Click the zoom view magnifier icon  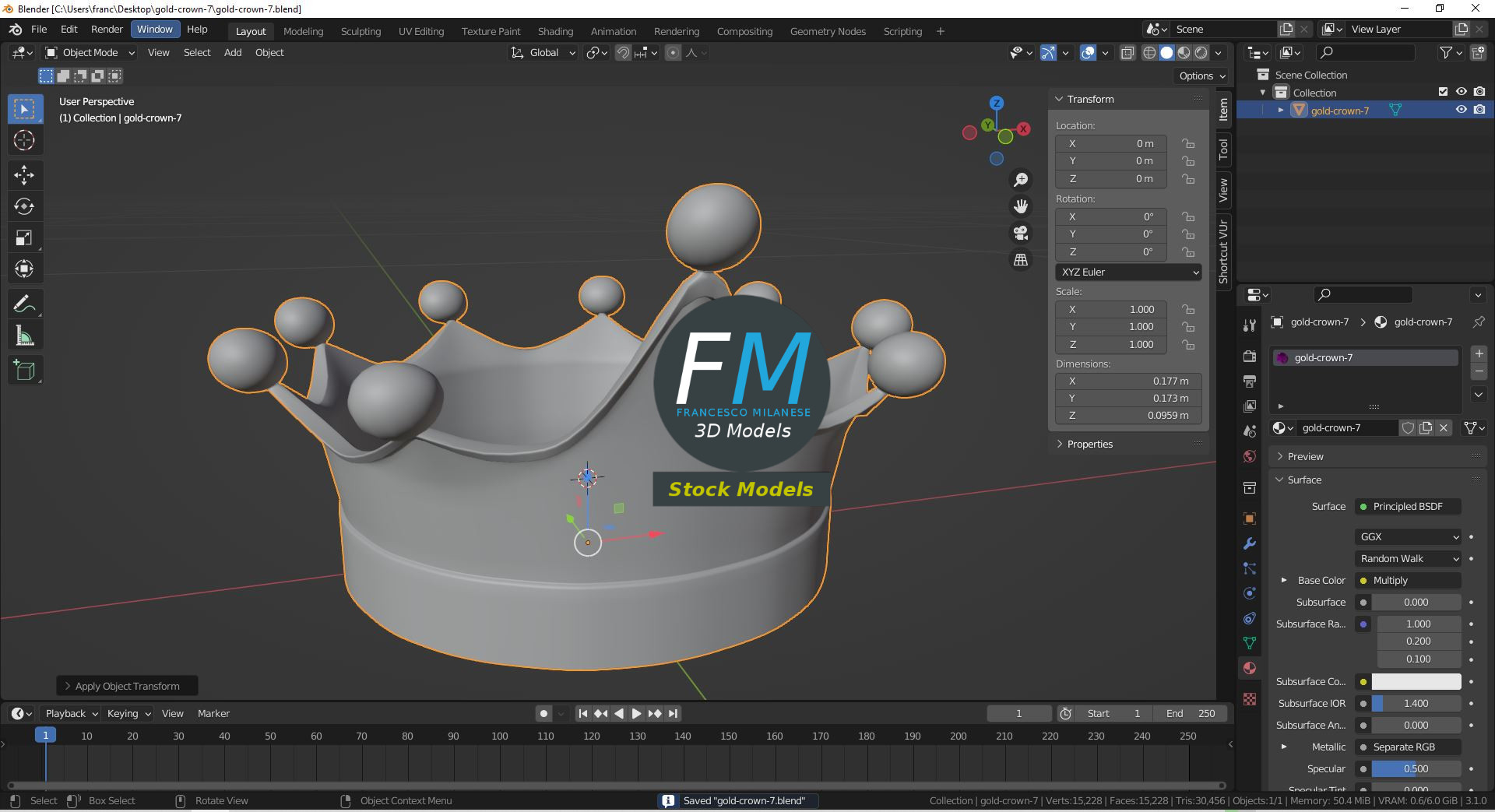point(1020,180)
